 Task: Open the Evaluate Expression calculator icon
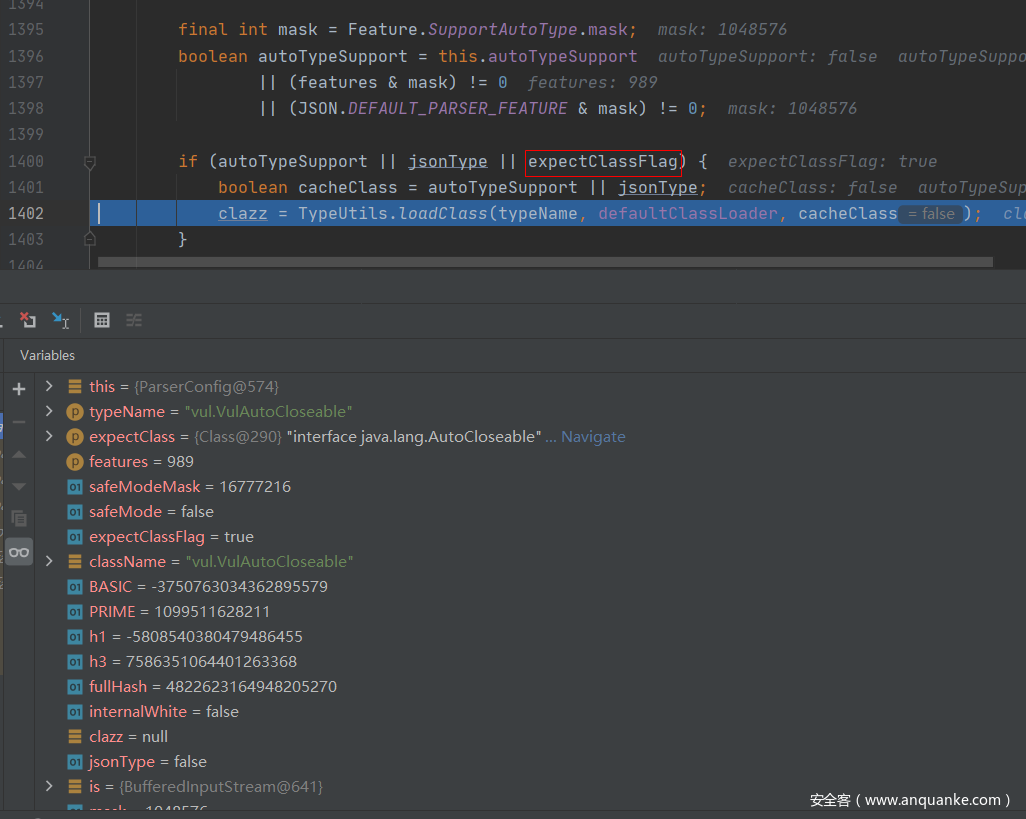click(x=102, y=320)
